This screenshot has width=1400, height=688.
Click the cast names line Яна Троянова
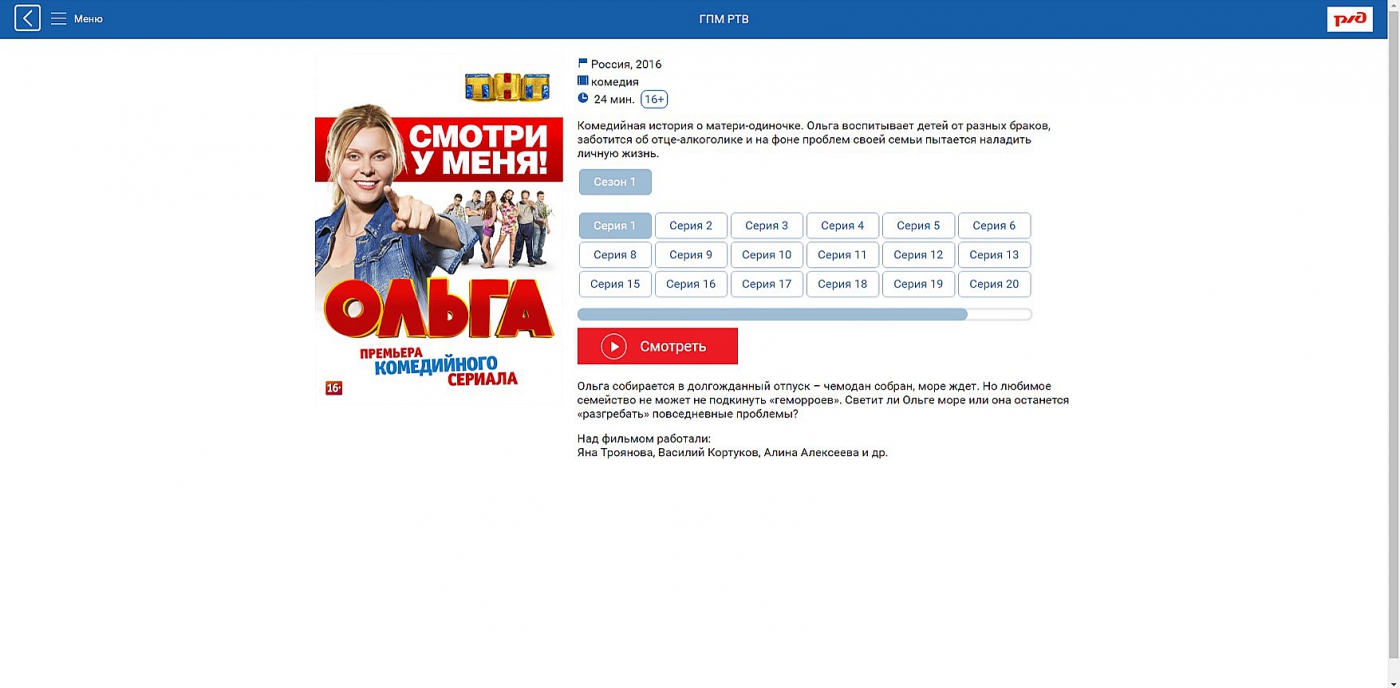tap(732, 453)
